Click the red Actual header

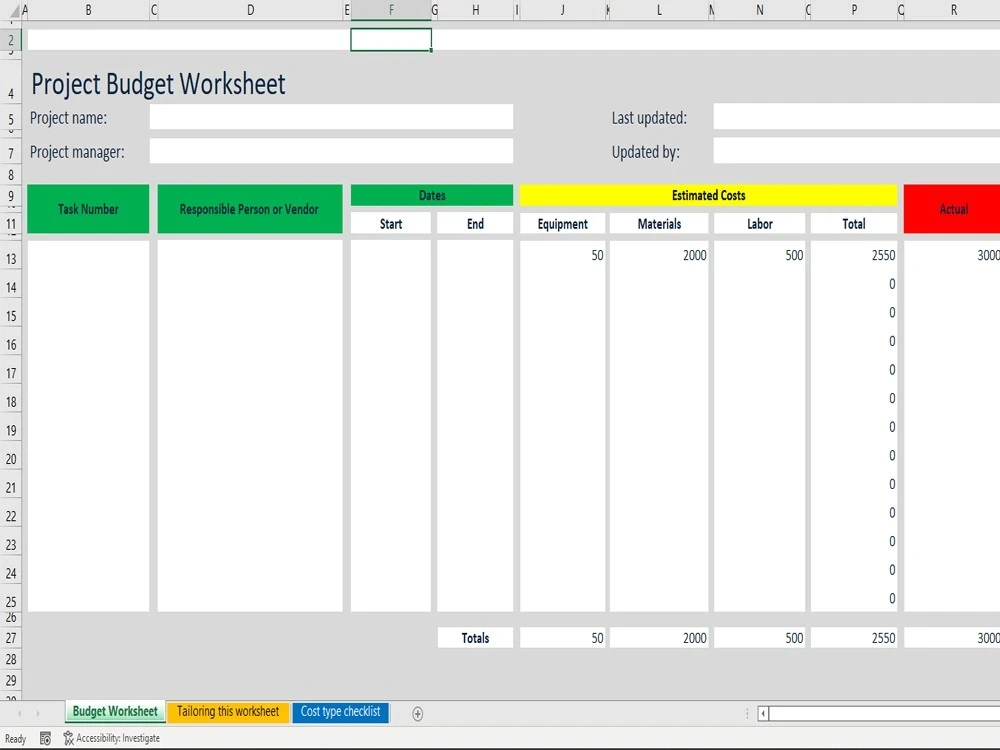(x=952, y=209)
